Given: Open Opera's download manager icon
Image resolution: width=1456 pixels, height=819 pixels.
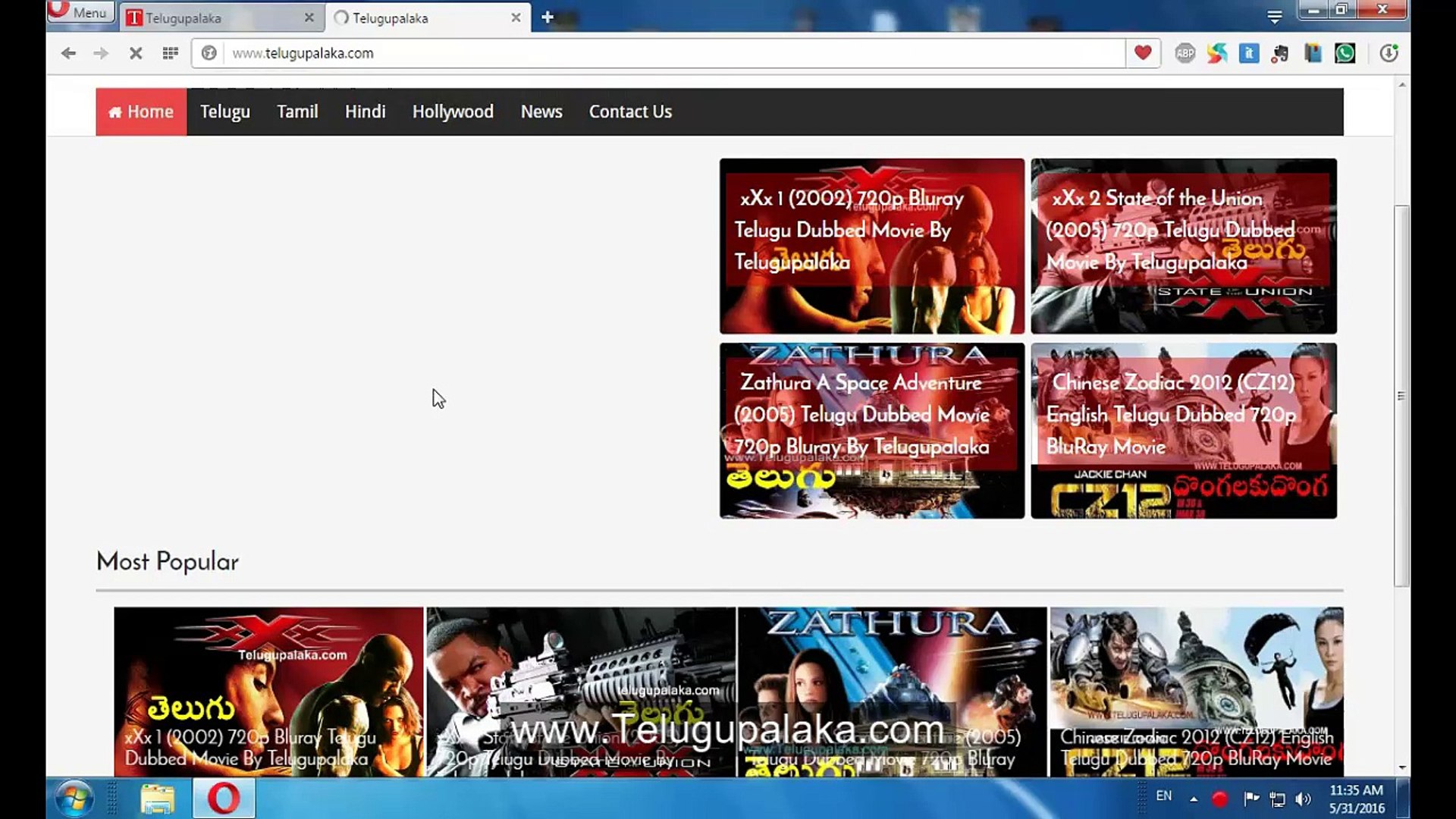Looking at the screenshot, I should point(1388,53).
